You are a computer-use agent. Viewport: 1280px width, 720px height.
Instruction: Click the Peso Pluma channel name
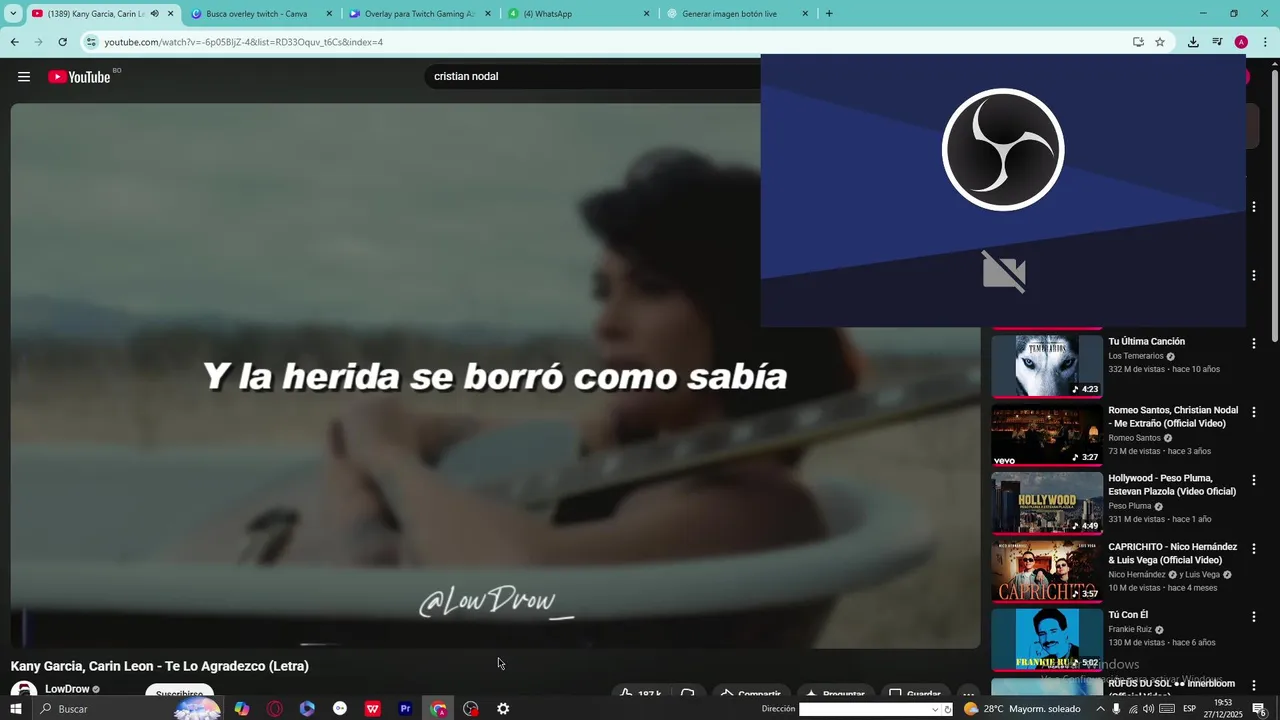tap(1130, 506)
